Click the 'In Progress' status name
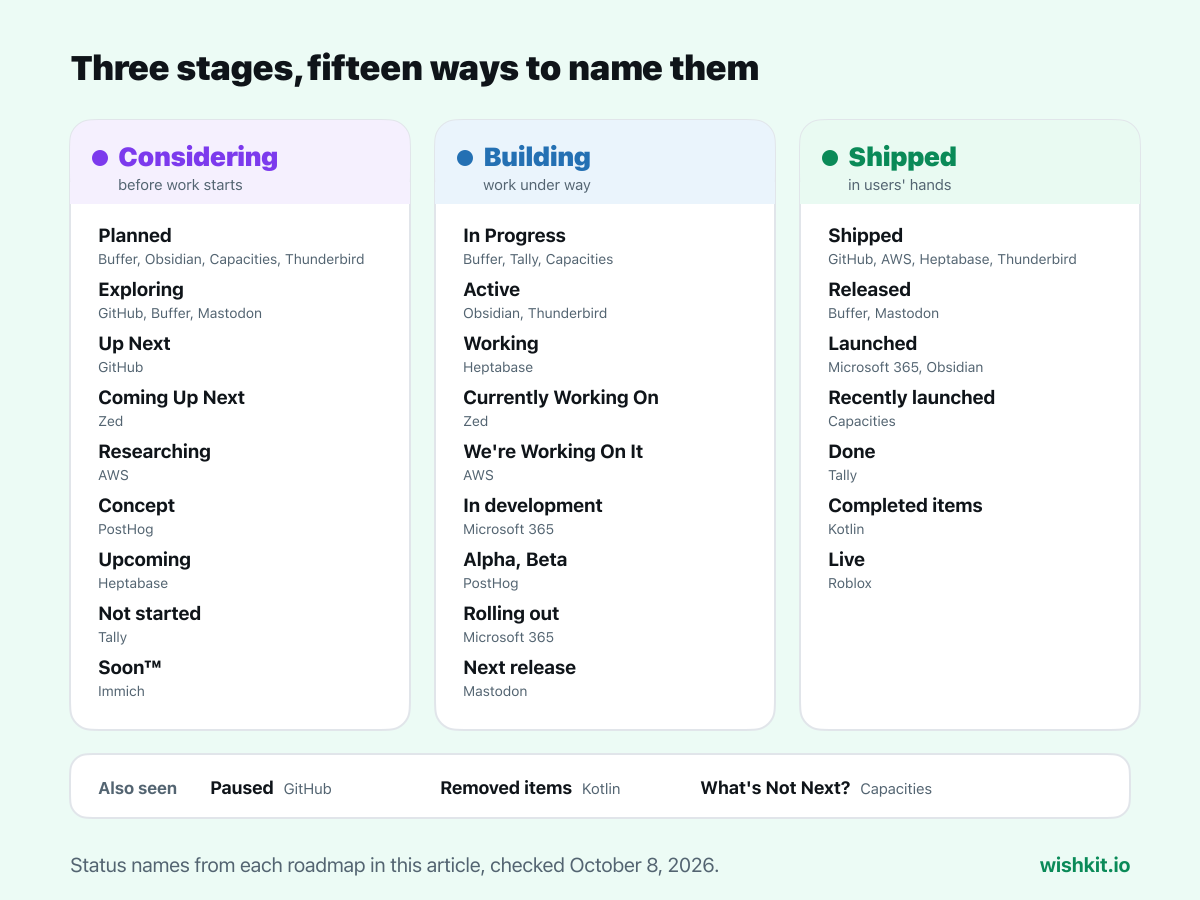The height and width of the screenshot is (900, 1200). (514, 236)
